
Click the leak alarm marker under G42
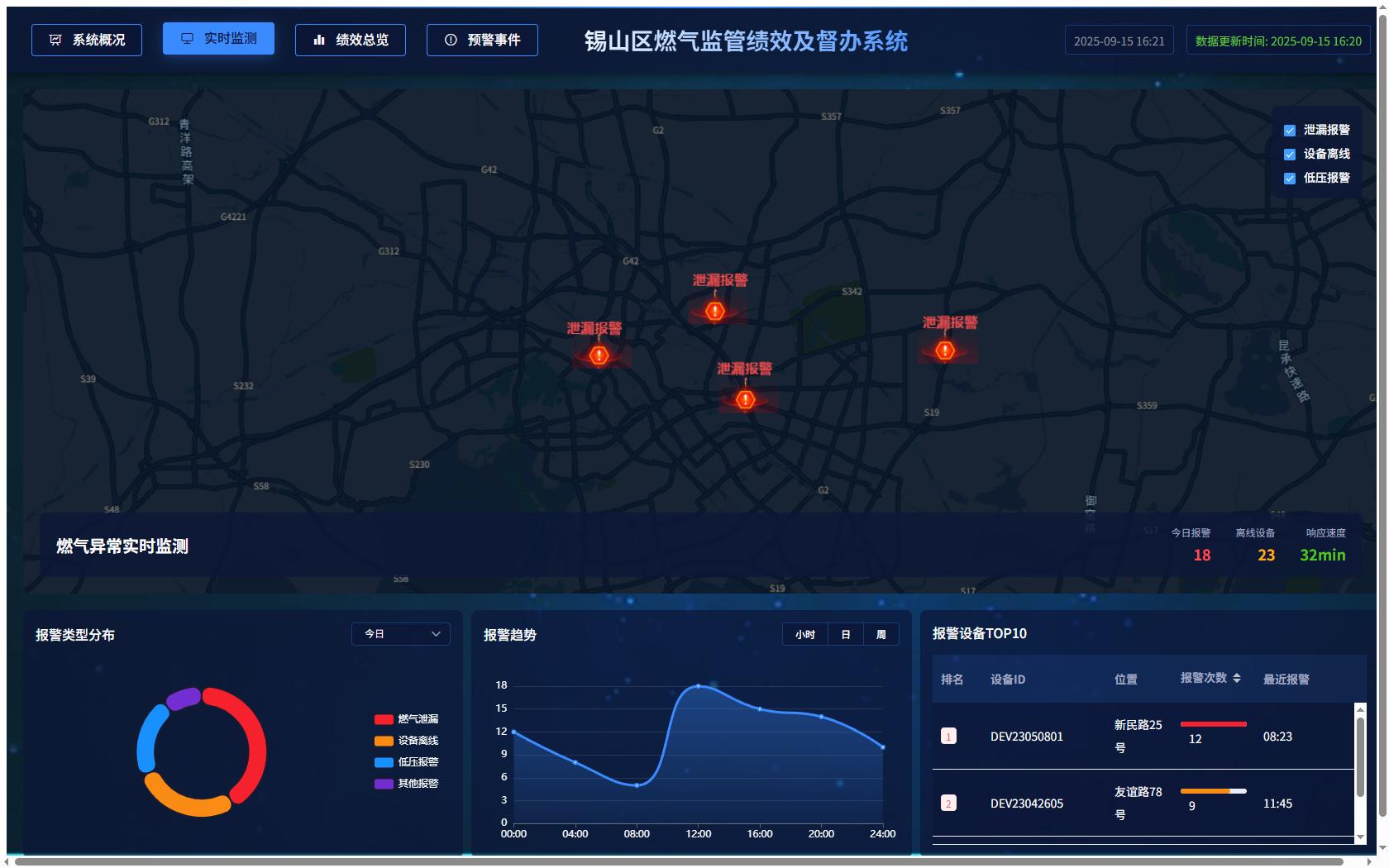715,312
